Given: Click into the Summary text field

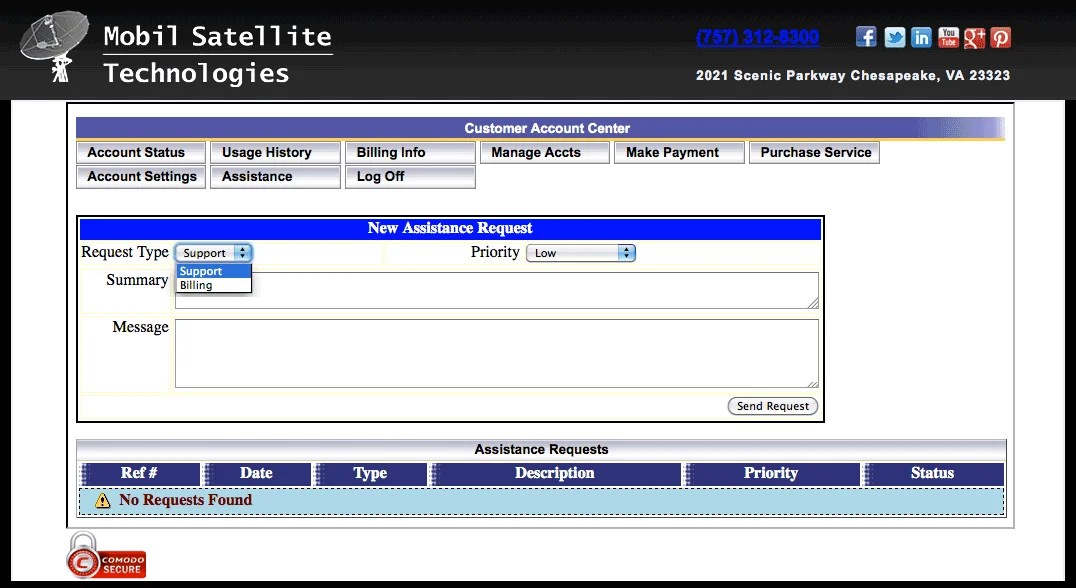Looking at the screenshot, I should click(497, 290).
